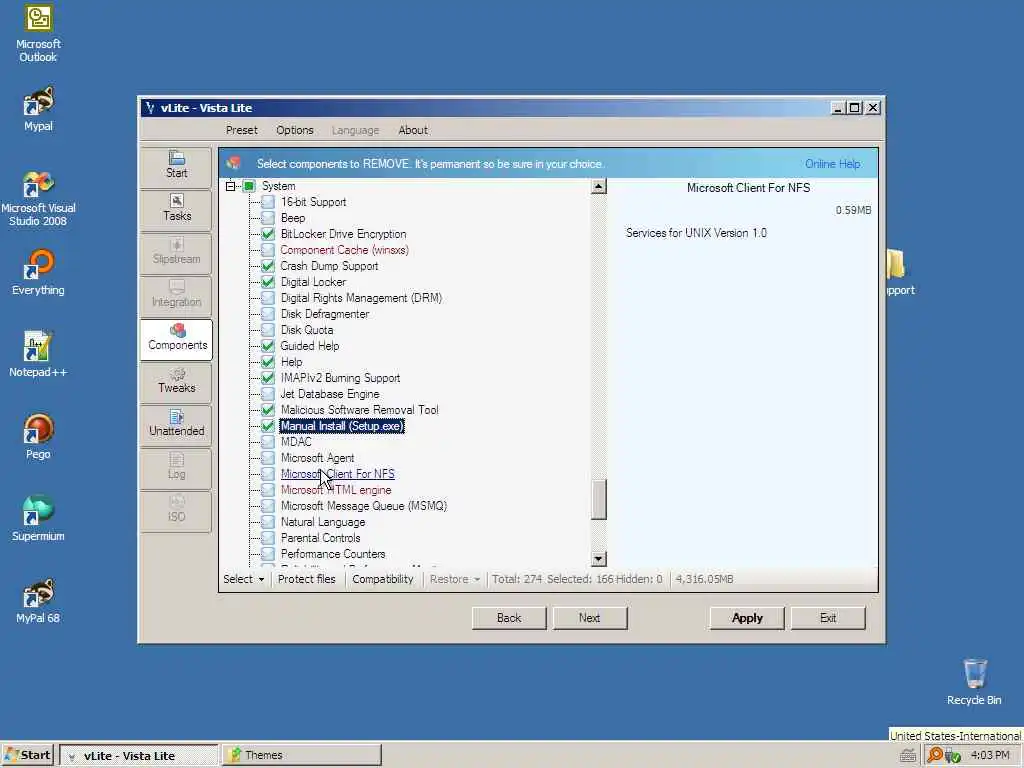Click the Integration sidebar item

tap(176, 295)
